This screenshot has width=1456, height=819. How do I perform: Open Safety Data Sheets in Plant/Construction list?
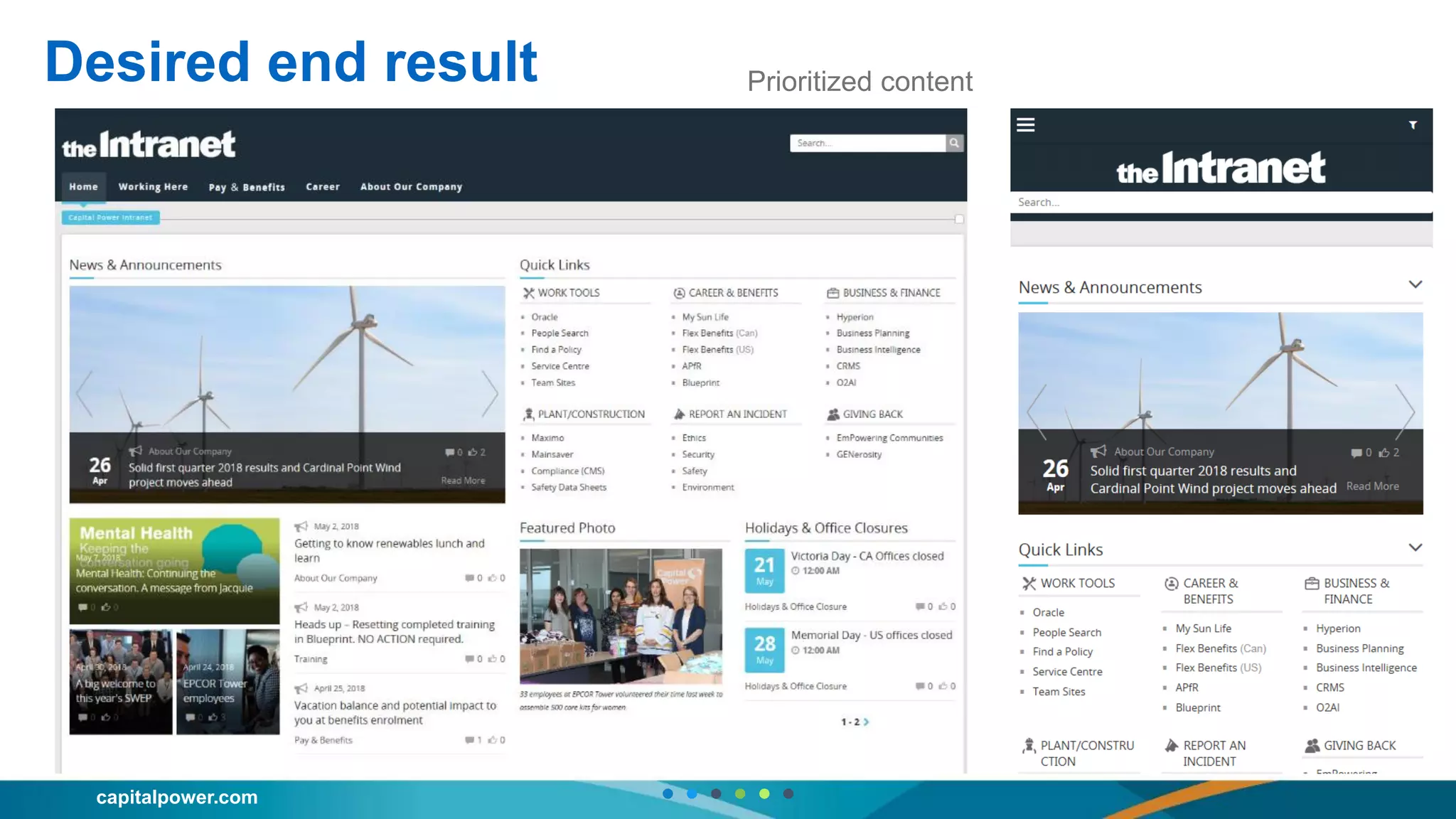[569, 488]
